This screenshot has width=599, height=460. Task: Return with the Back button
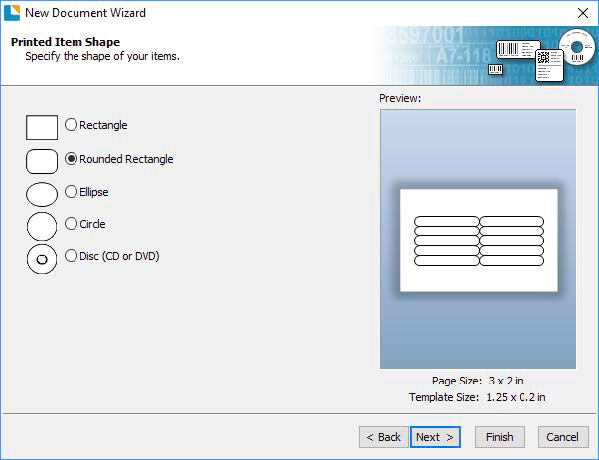[x=384, y=437]
